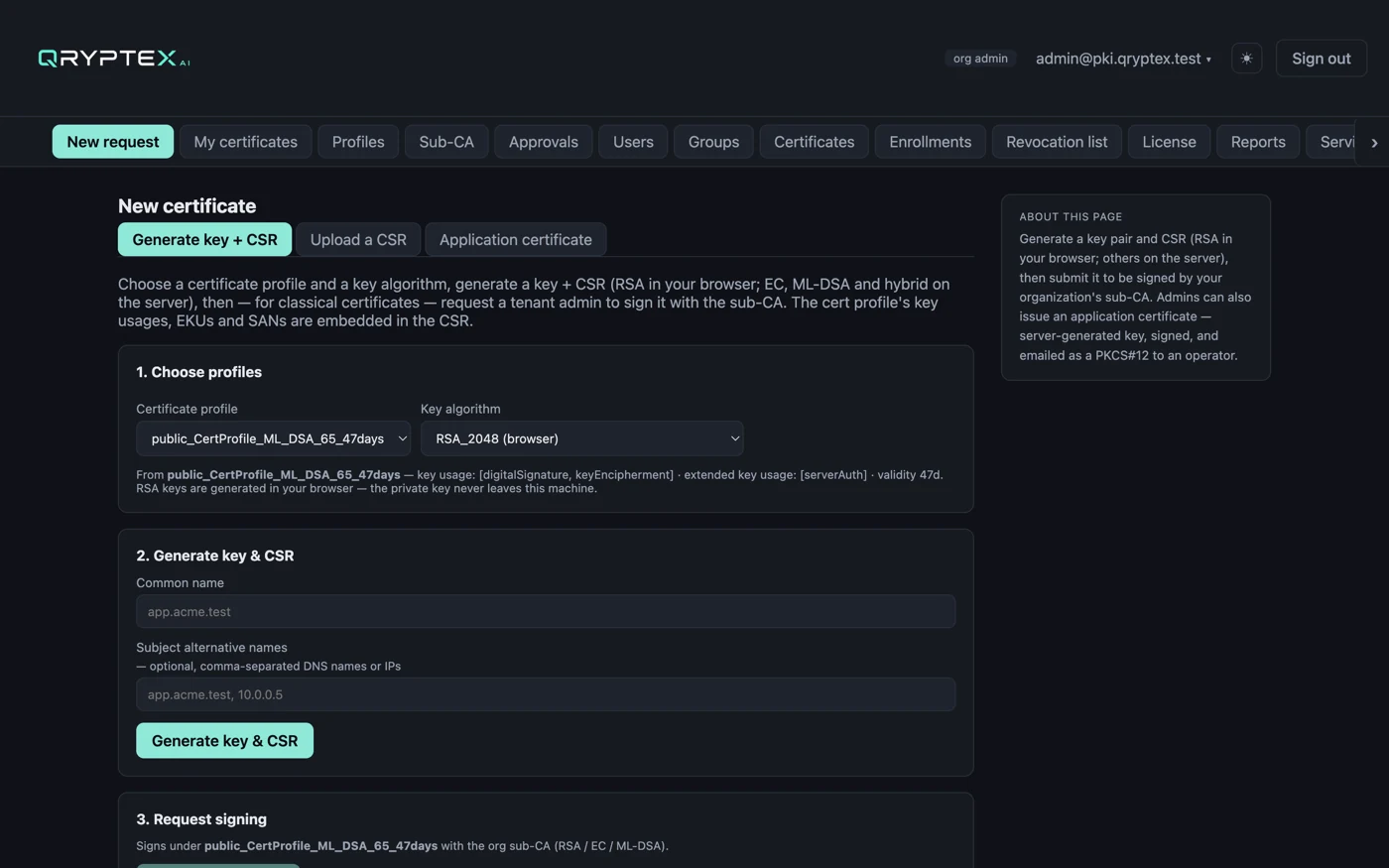Click the 3. Request signing heading
The height and width of the screenshot is (868, 1389).
tap(201, 819)
